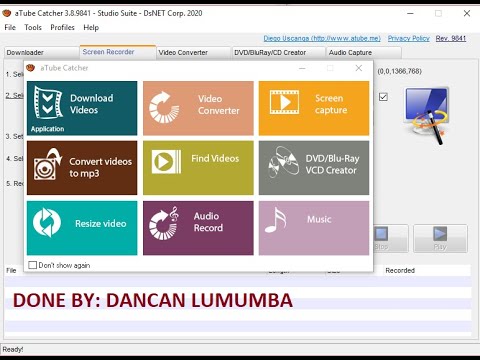
Task: Switch to the Audio Capture tab
Action: [x=364, y=53]
